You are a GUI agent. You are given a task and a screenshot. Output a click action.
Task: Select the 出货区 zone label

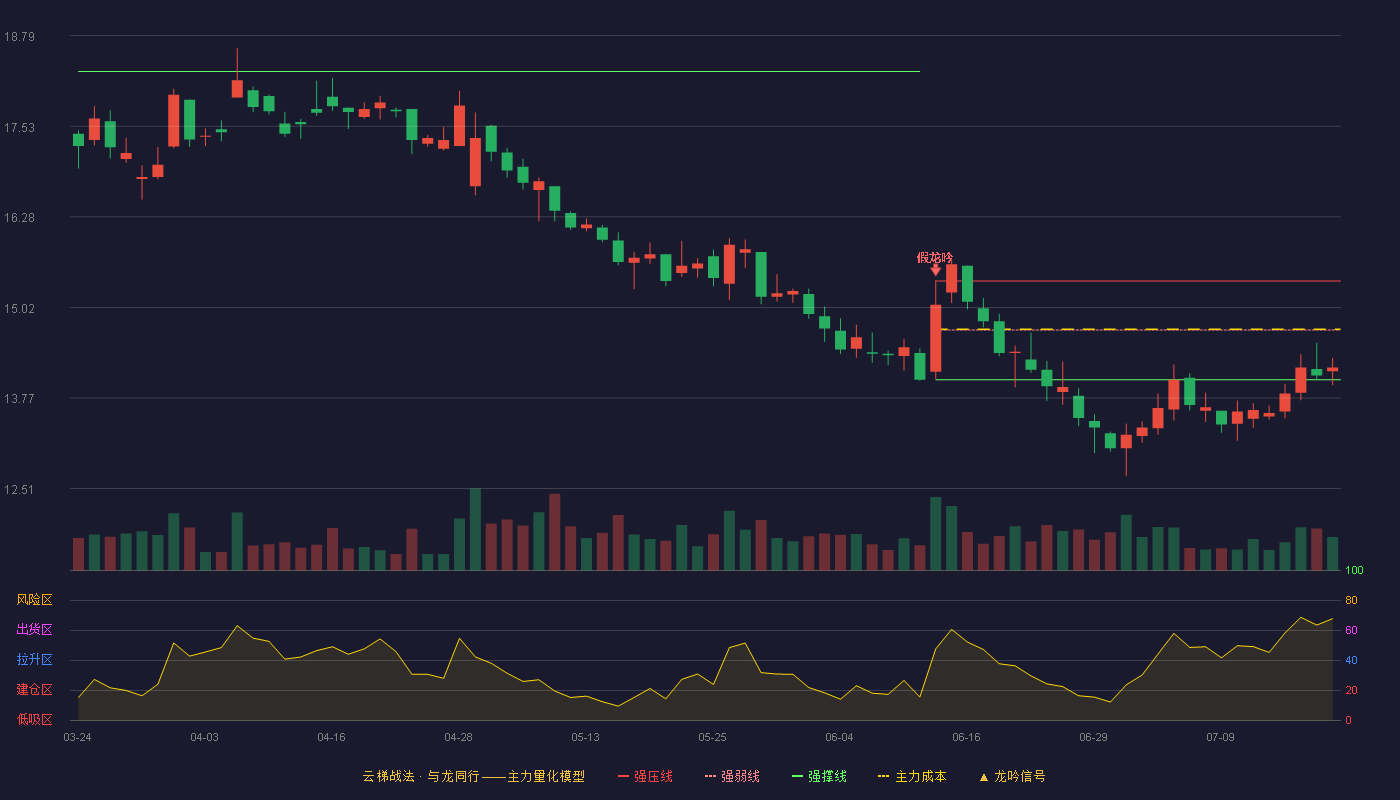point(34,630)
